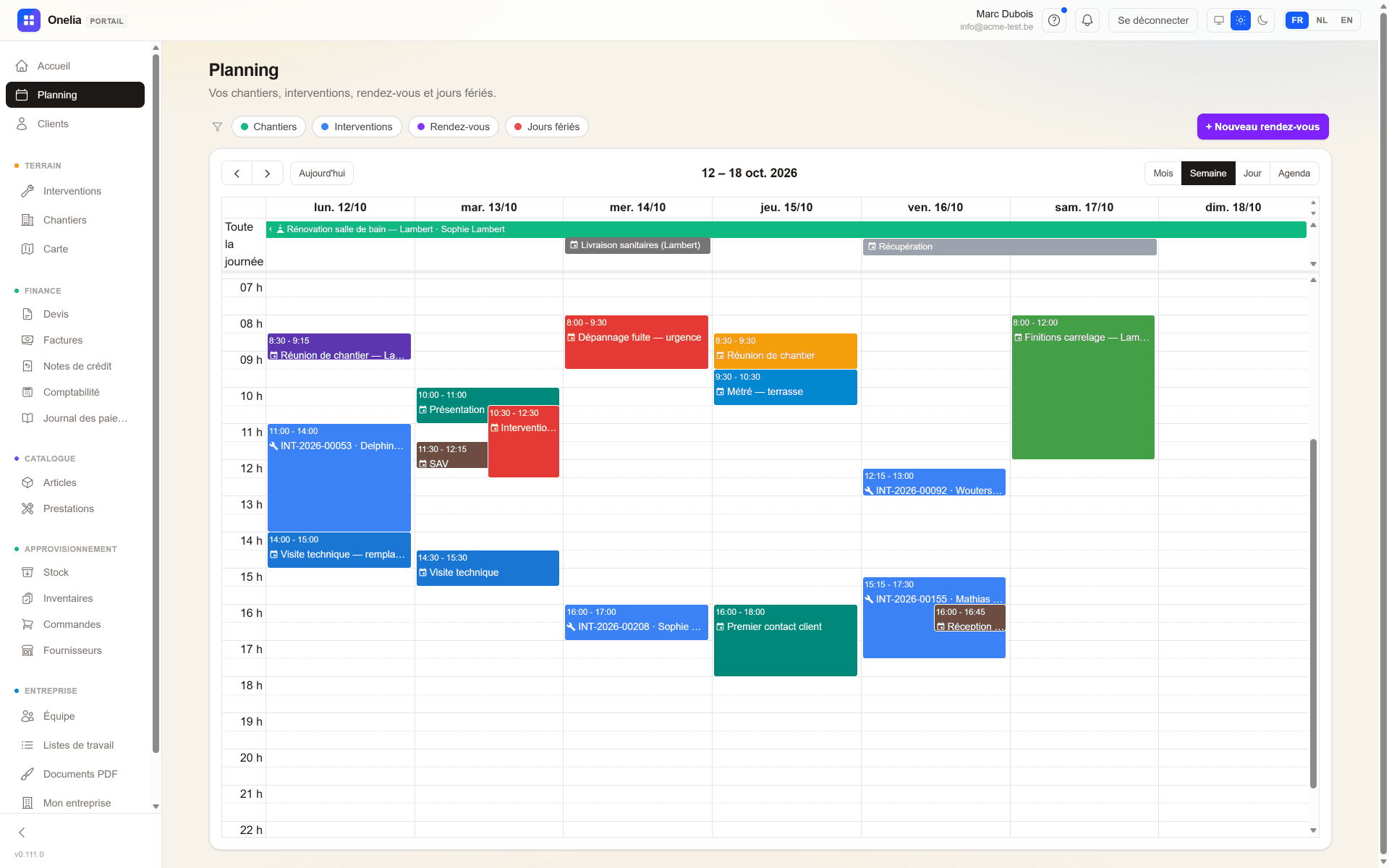Click the Factures invoice icon
Screen dimensions: 1389x868
pos(27,340)
